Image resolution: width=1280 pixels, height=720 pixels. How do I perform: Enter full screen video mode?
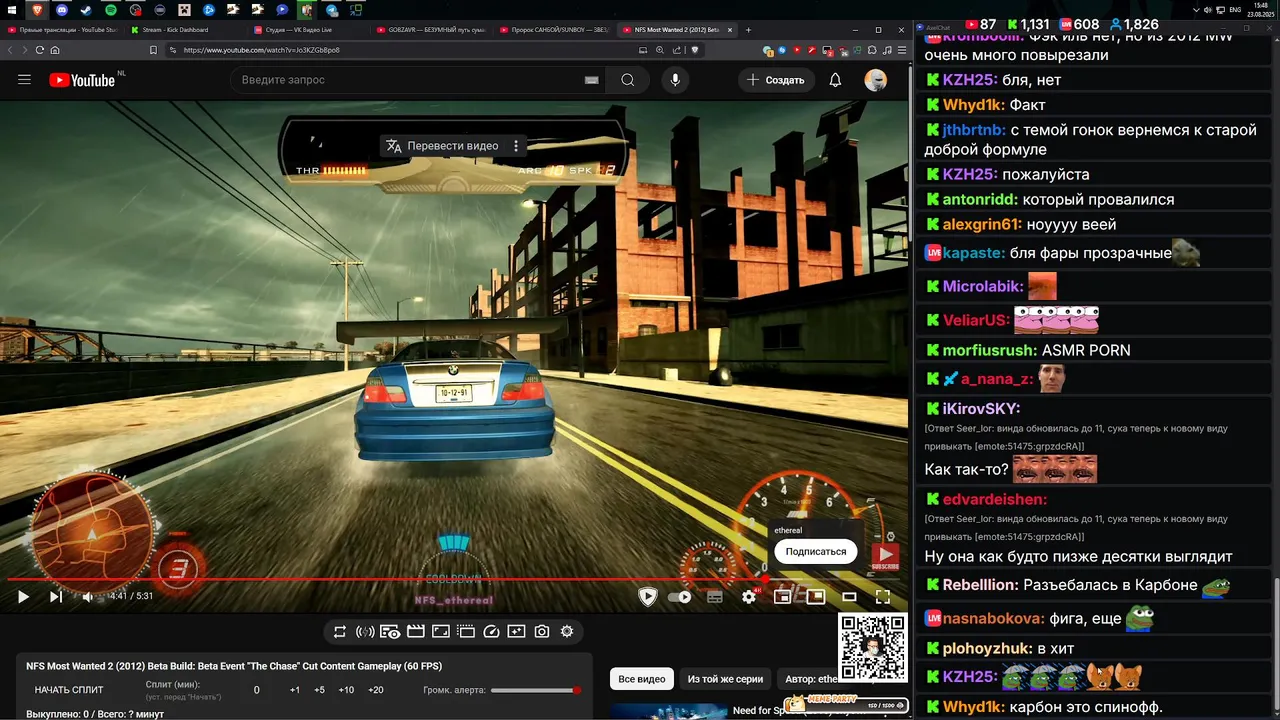[x=883, y=597]
